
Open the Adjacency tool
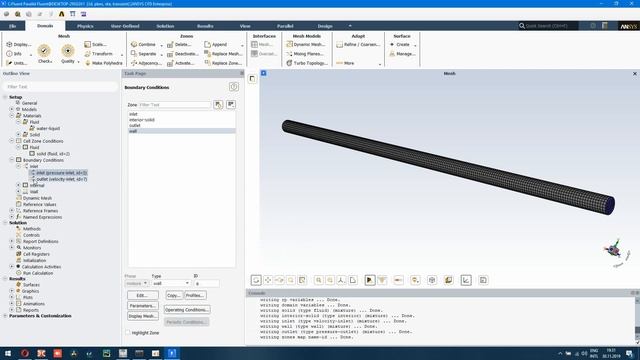(146, 63)
